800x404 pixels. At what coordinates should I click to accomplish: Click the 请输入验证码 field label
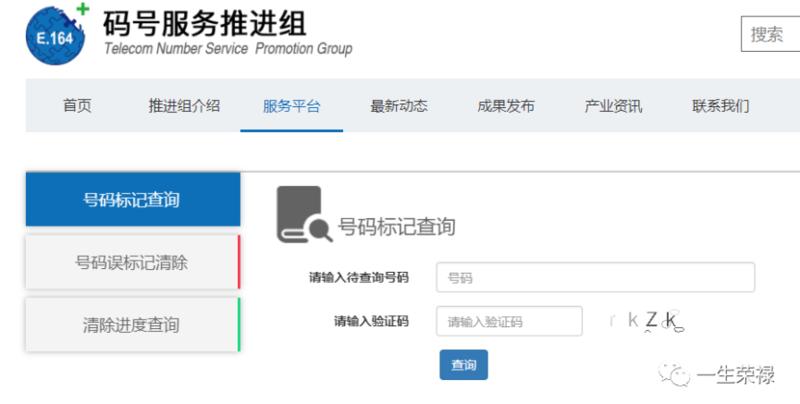click(371, 321)
